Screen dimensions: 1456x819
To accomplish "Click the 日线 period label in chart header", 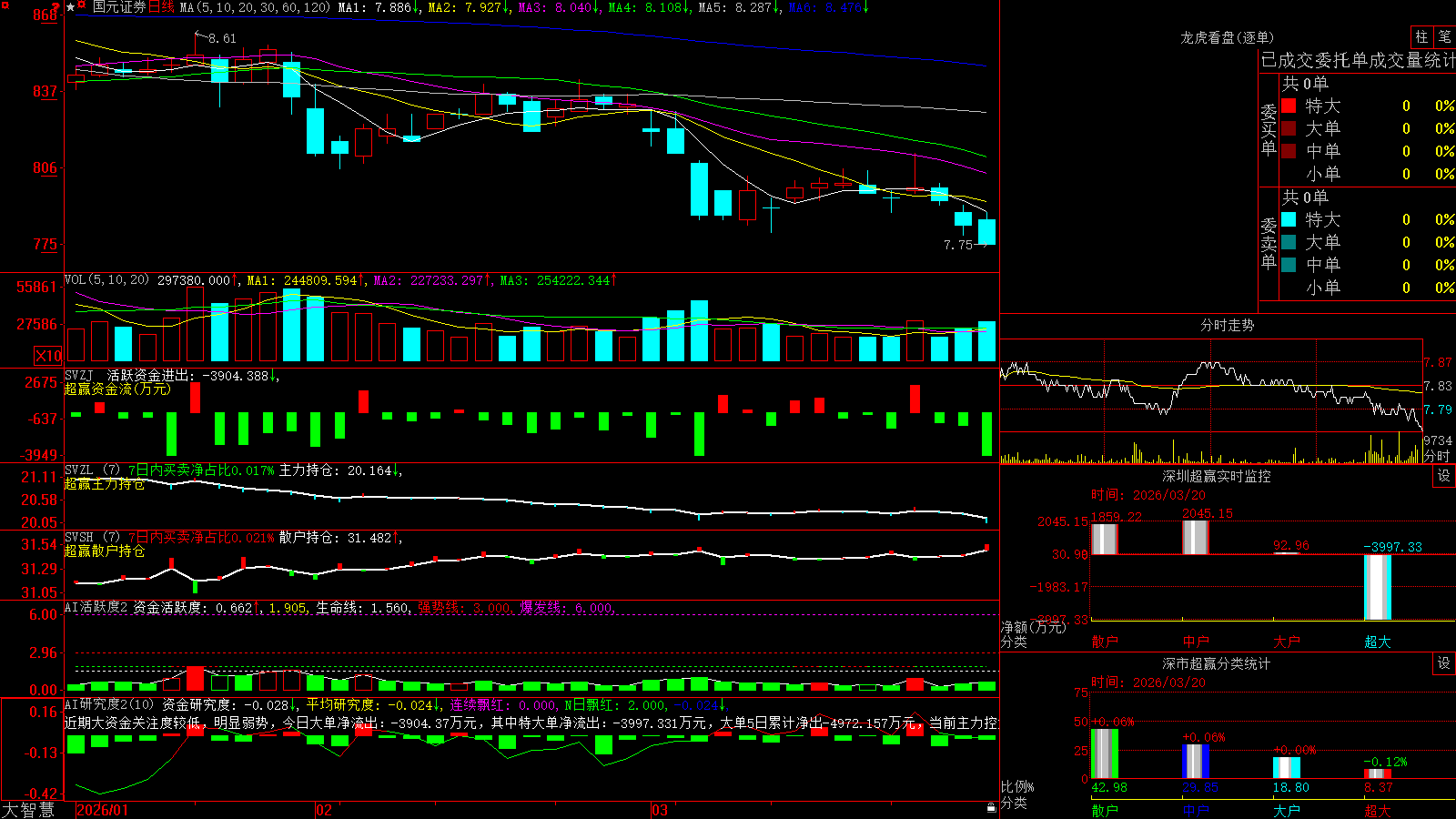I will coord(161,7).
